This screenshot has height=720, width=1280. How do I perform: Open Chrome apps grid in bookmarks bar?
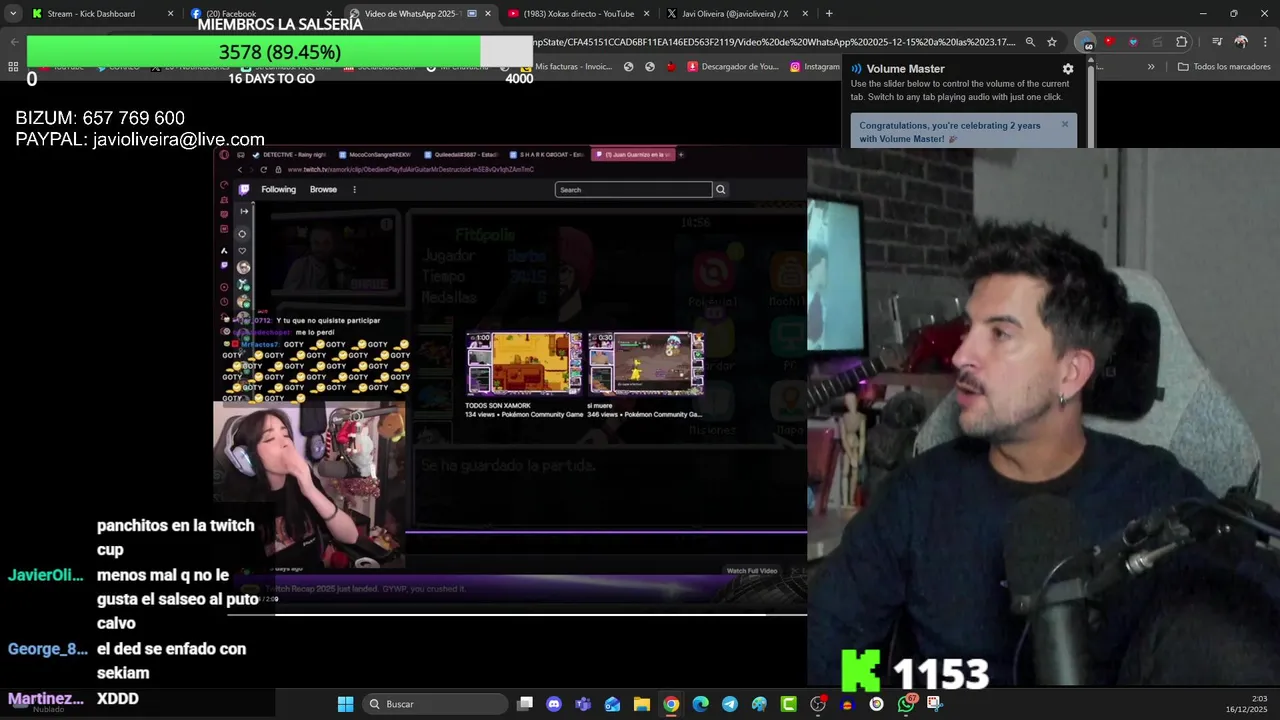coord(13,67)
